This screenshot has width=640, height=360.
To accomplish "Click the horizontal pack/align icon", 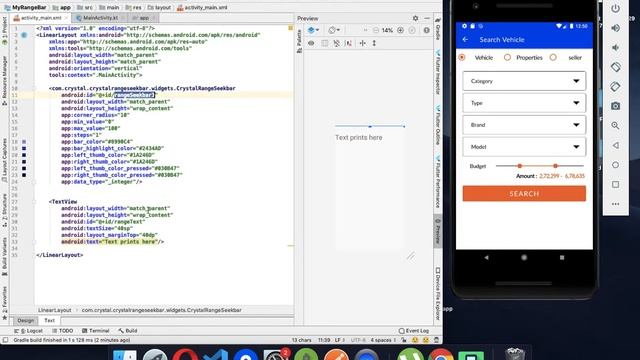I will [362, 43].
